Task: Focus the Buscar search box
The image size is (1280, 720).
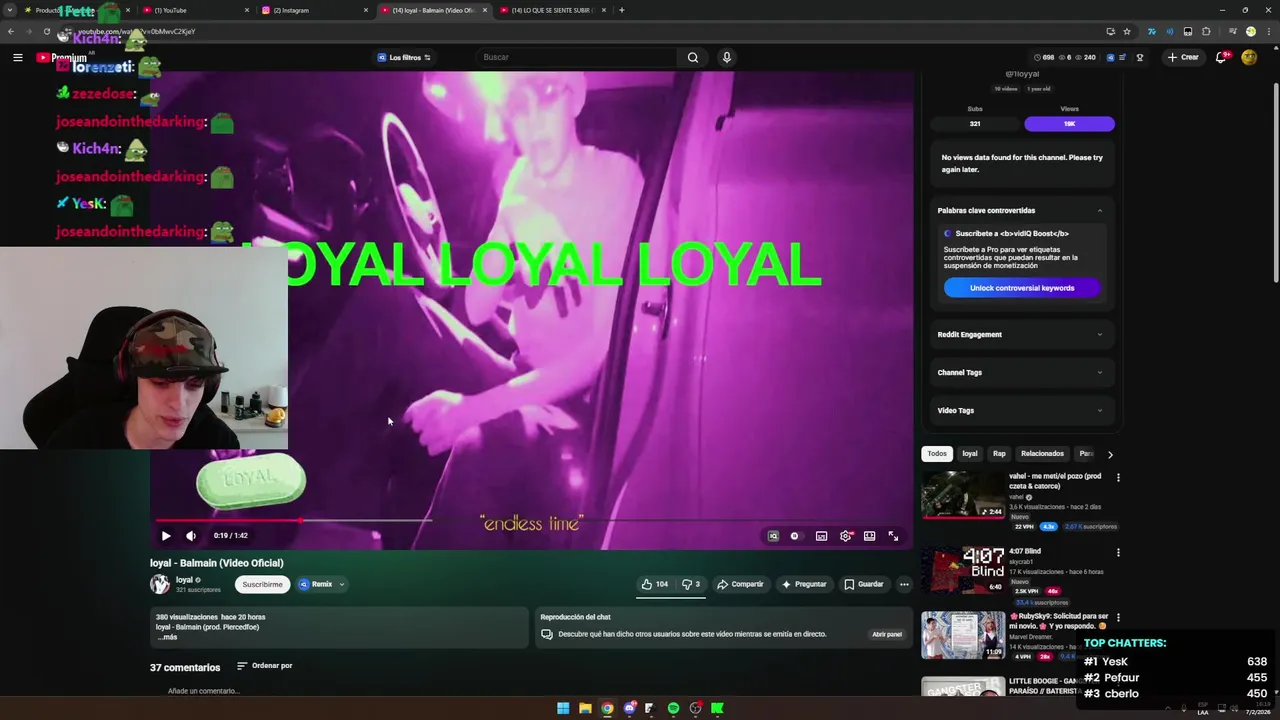Action: pos(575,57)
